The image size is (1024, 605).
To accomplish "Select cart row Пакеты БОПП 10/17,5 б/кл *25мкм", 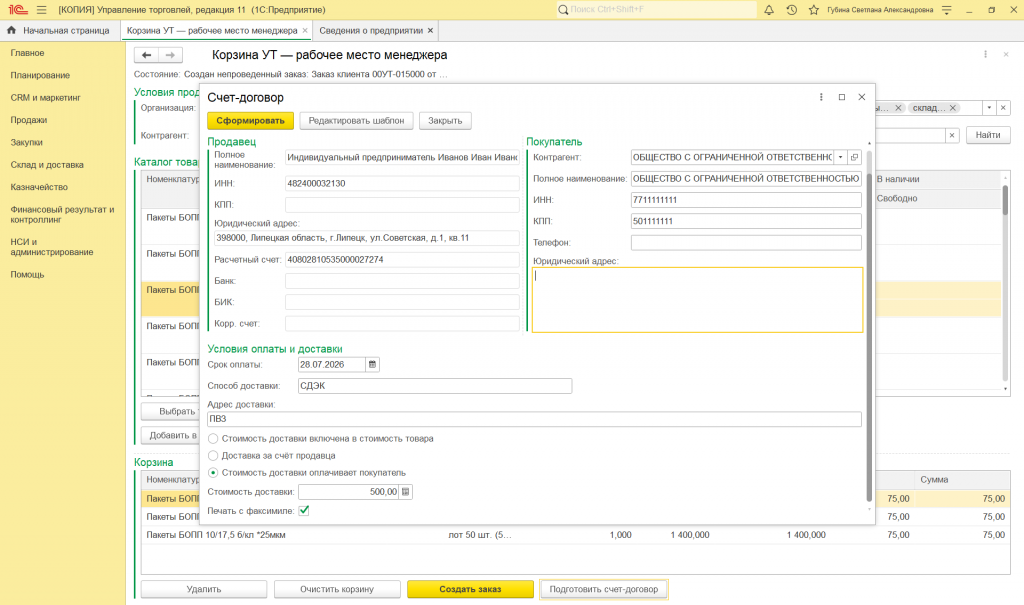I will point(575,535).
